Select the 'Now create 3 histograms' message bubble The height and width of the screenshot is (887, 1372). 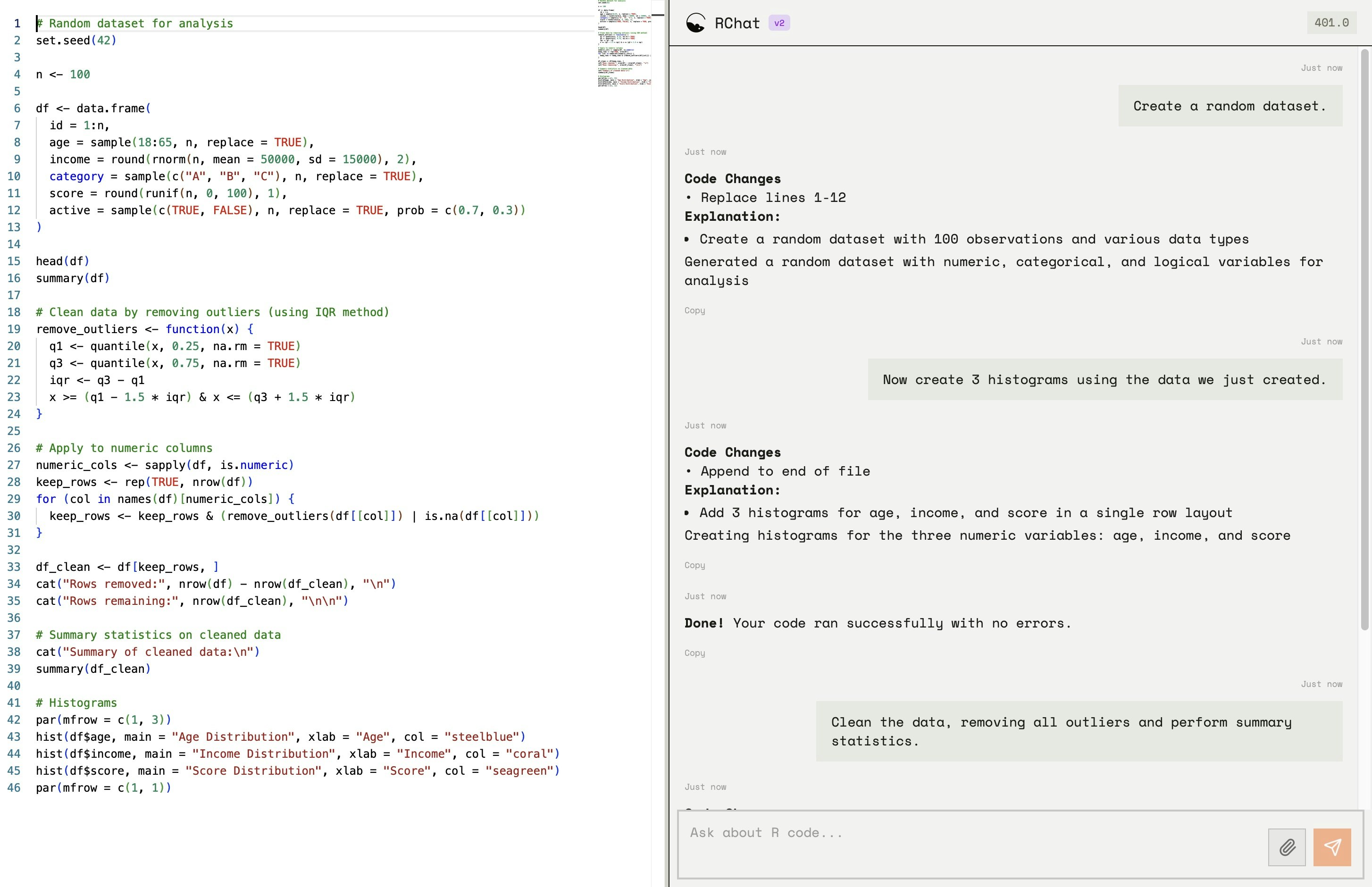(x=1104, y=379)
